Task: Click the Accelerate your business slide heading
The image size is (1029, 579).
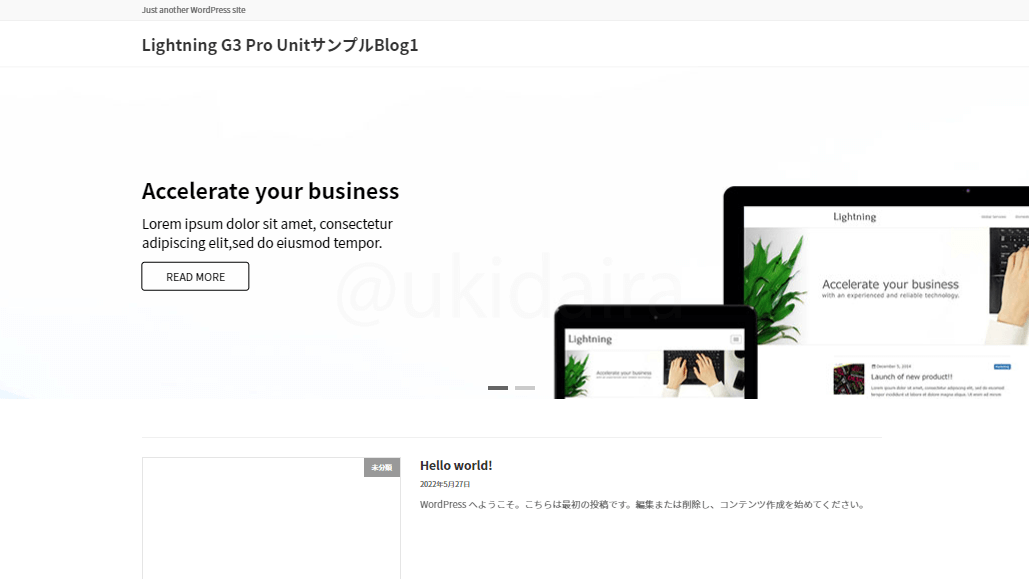Action: 270,191
